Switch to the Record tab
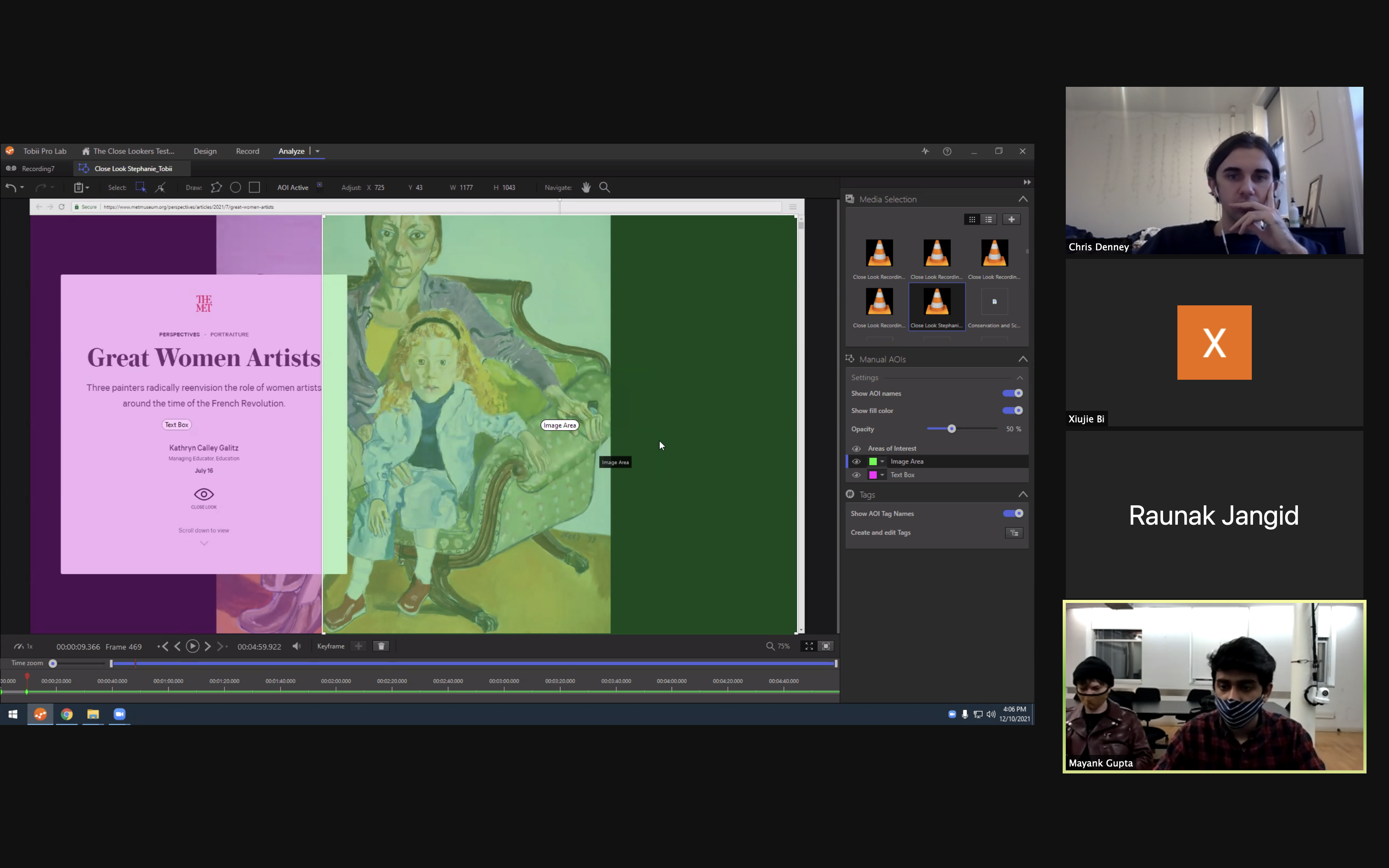The image size is (1389, 868). click(x=247, y=151)
